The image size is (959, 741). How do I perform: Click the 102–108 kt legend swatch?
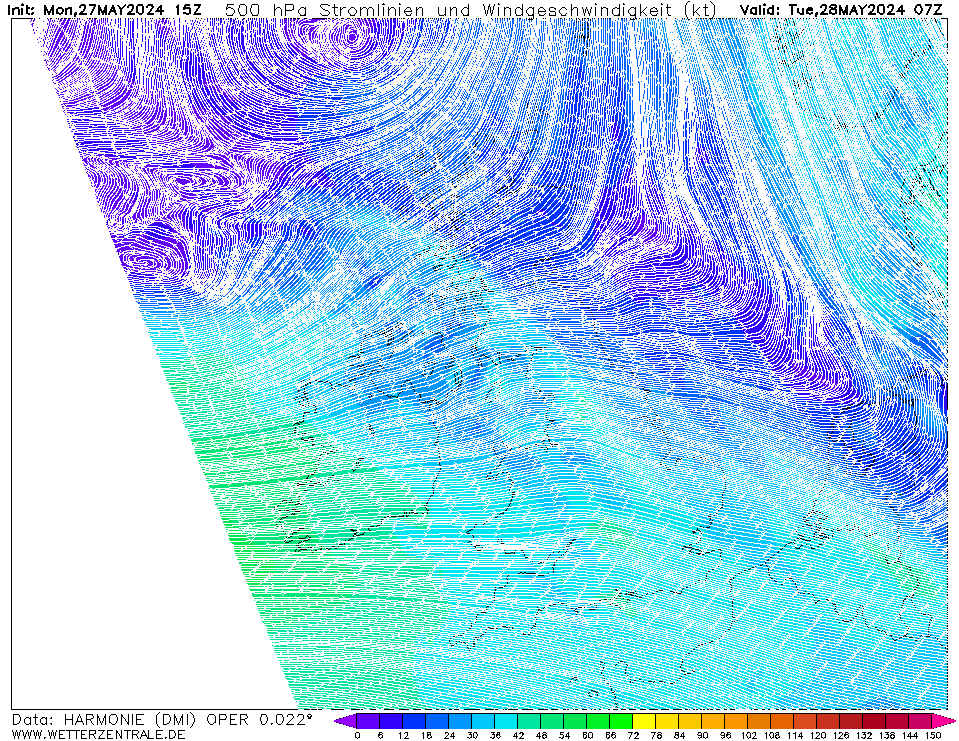click(760, 721)
